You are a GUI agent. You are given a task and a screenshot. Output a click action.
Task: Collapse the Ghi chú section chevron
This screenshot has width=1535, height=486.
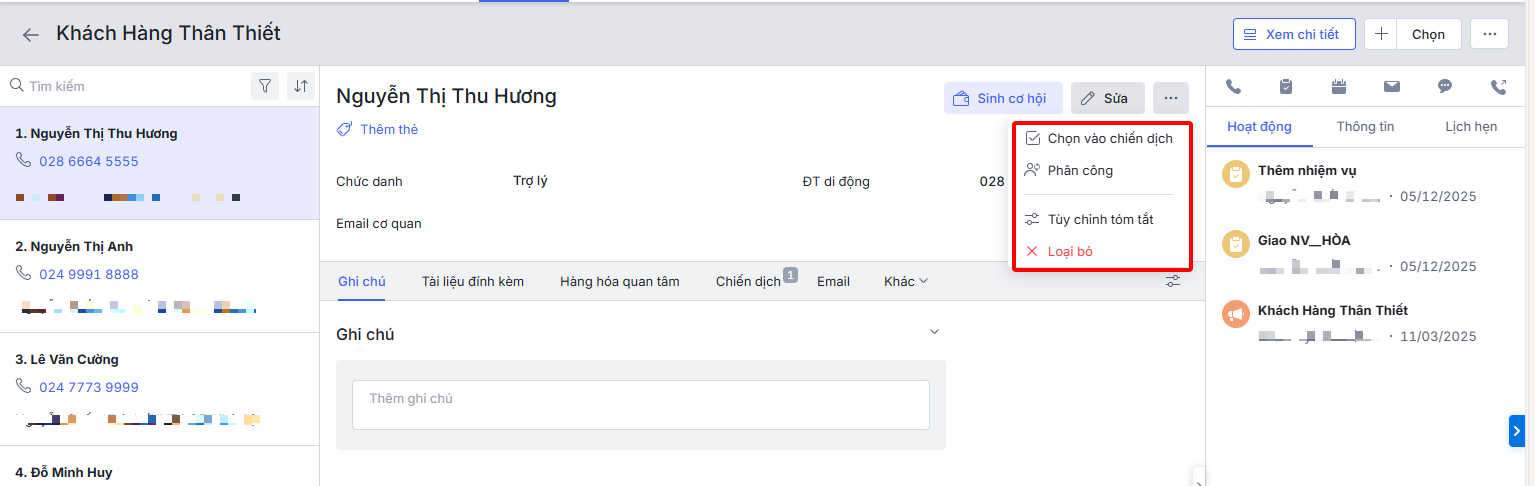(934, 332)
